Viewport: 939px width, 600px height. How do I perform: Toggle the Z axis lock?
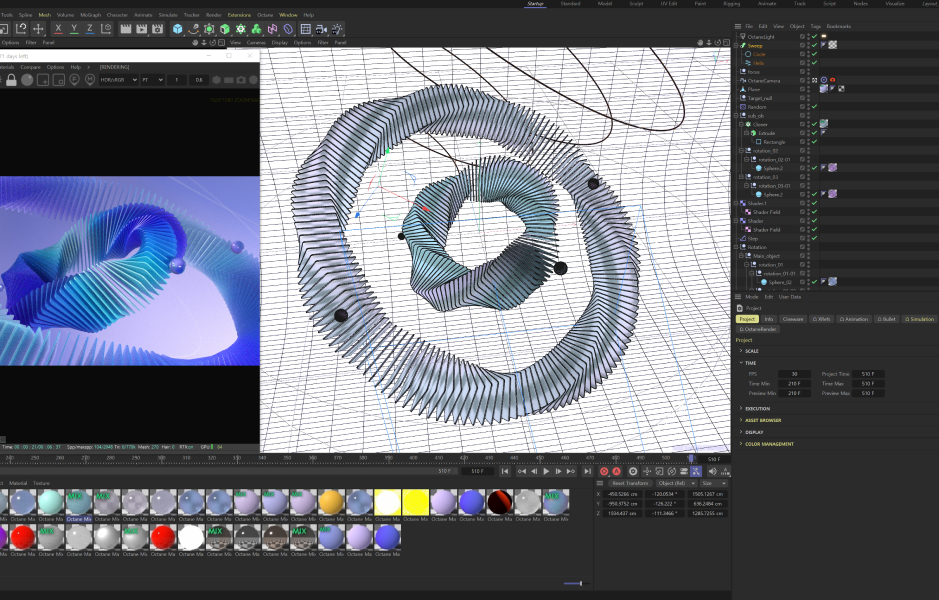[90, 29]
